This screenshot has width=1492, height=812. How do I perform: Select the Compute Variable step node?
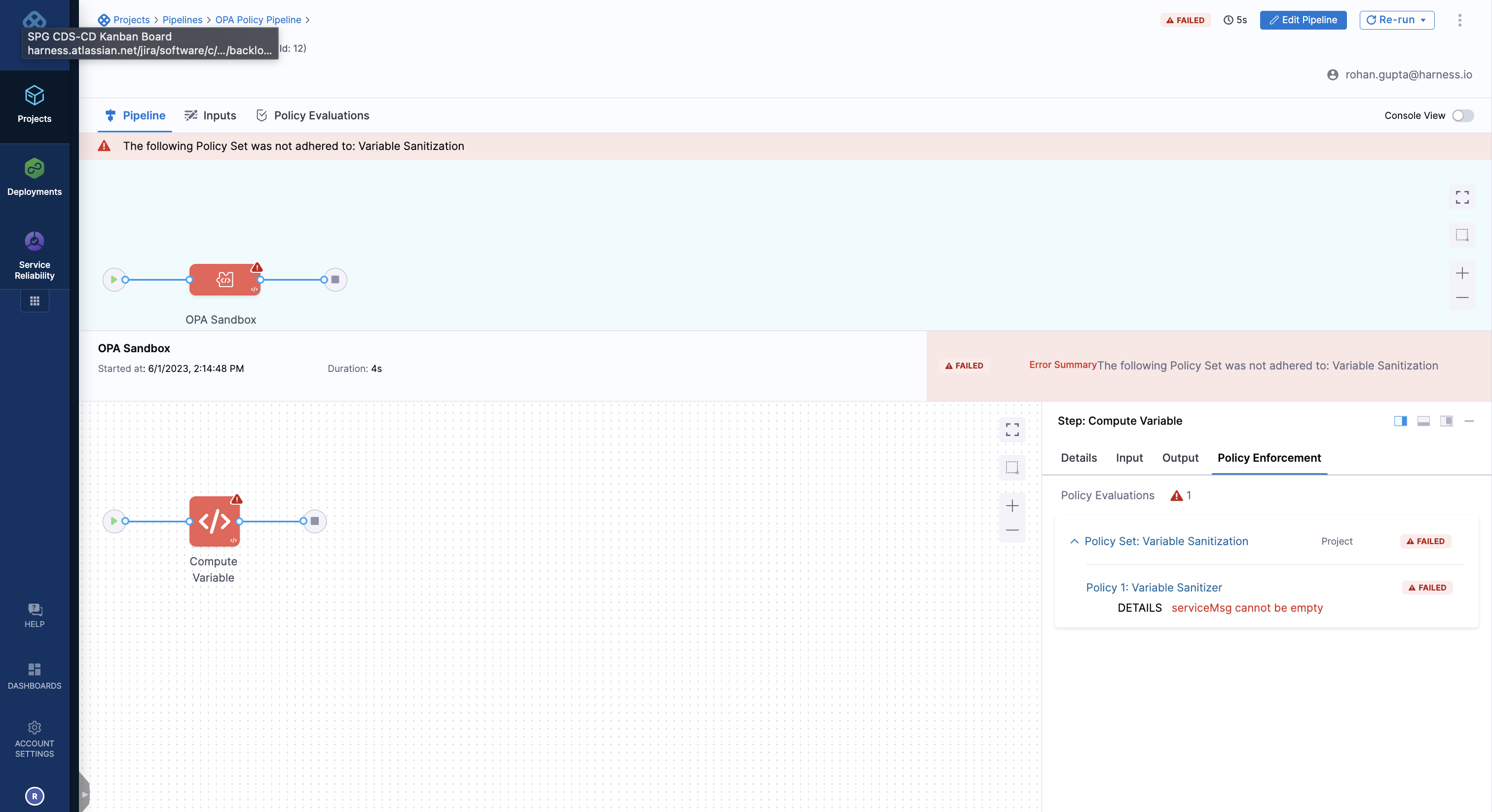click(x=214, y=520)
